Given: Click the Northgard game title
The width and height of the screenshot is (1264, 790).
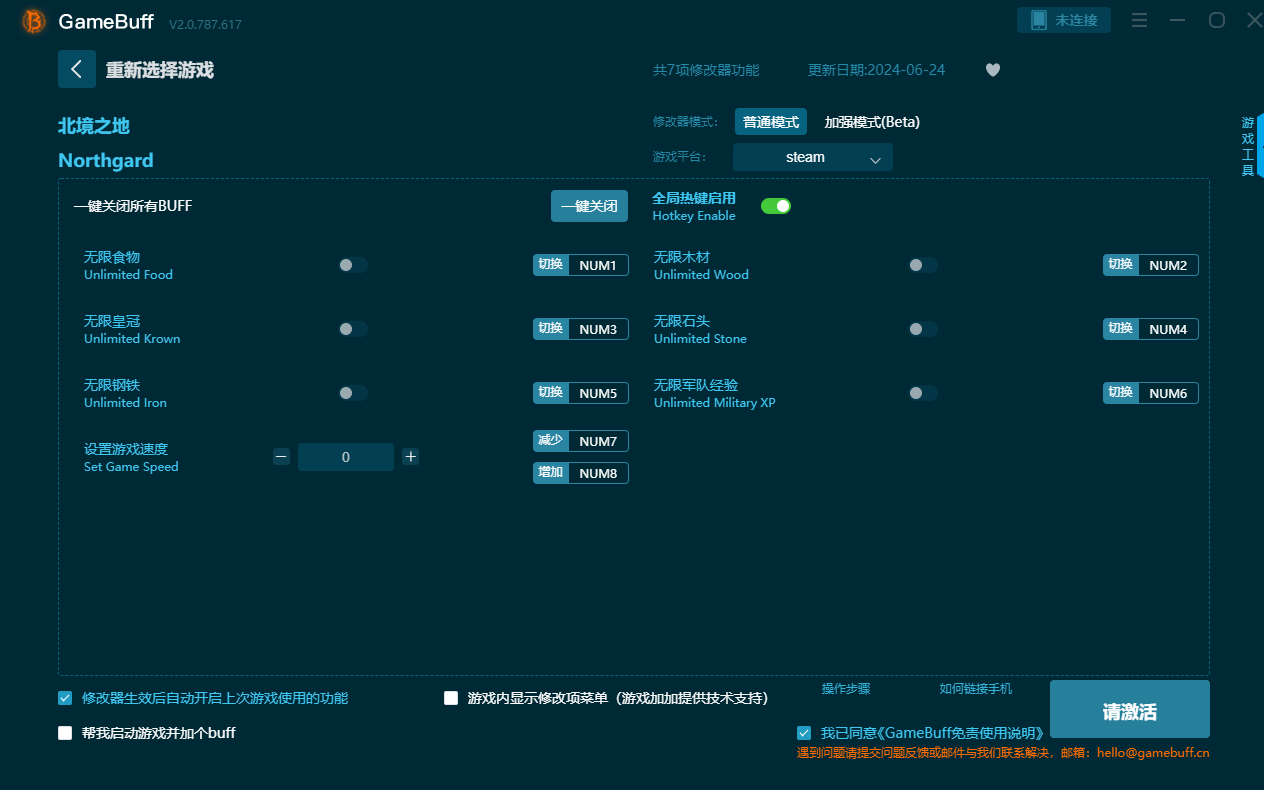Looking at the screenshot, I should [106, 160].
